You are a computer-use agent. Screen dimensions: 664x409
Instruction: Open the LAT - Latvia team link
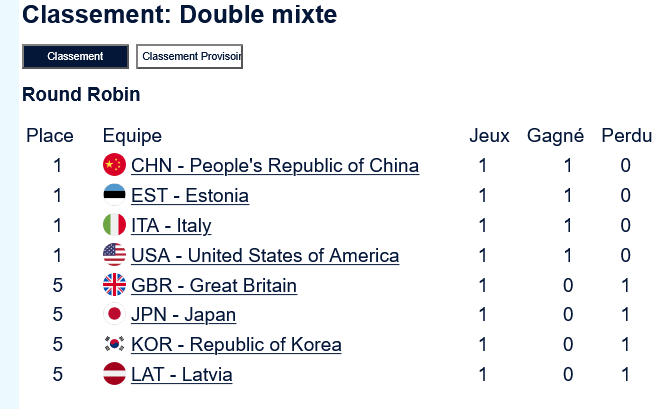pos(182,375)
